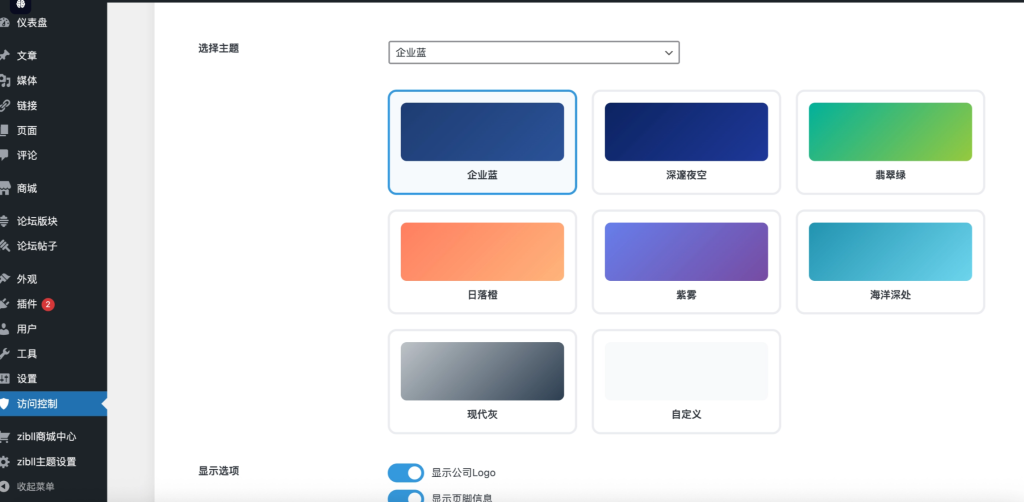Click the forum section icon beside 论坛版块

tap(4, 221)
